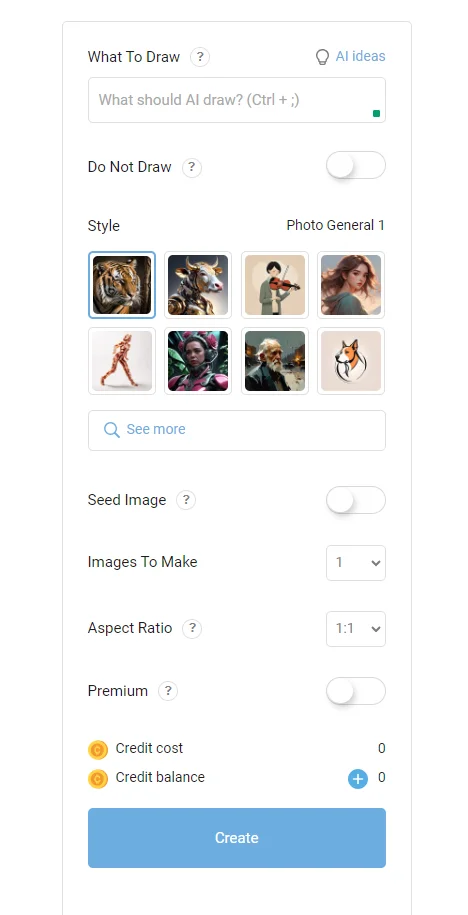
Task: Click the AI ideas lightbulb icon
Action: pyautogui.click(x=322, y=57)
